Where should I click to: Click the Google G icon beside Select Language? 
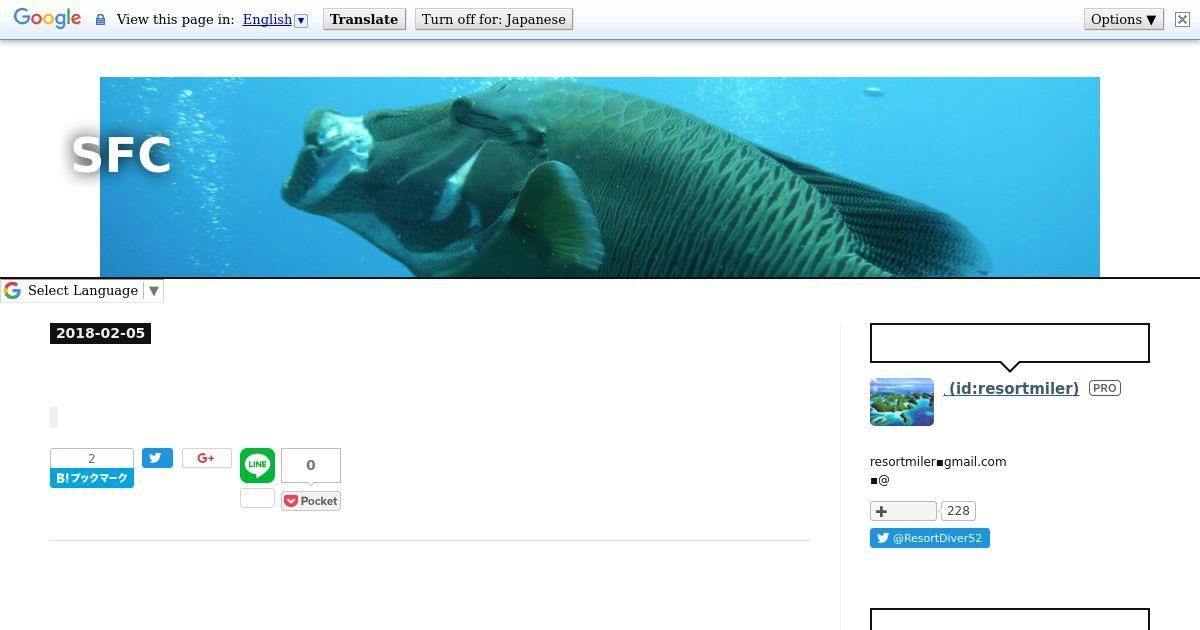pos(13,290)
